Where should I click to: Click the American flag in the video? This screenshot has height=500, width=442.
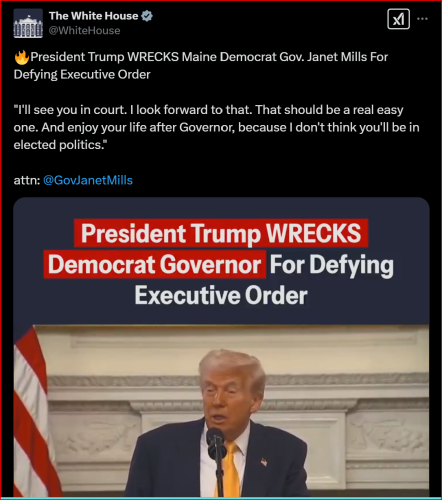[34, 412]
